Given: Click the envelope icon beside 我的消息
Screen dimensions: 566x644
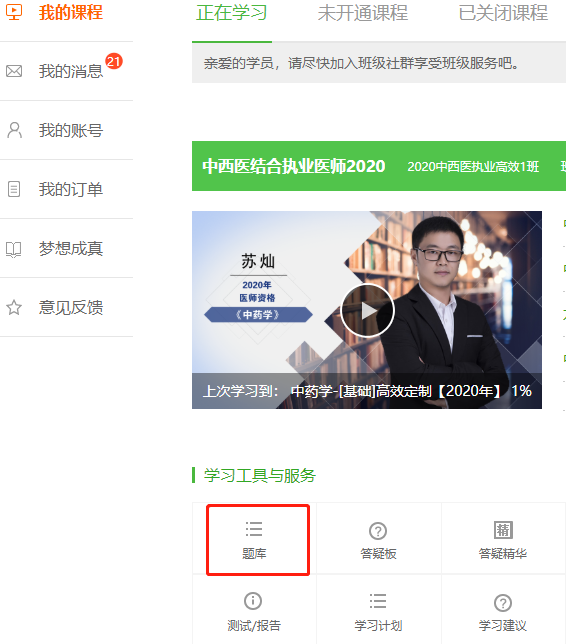Looking at the screenshot, I should click(x=14, y=71).
